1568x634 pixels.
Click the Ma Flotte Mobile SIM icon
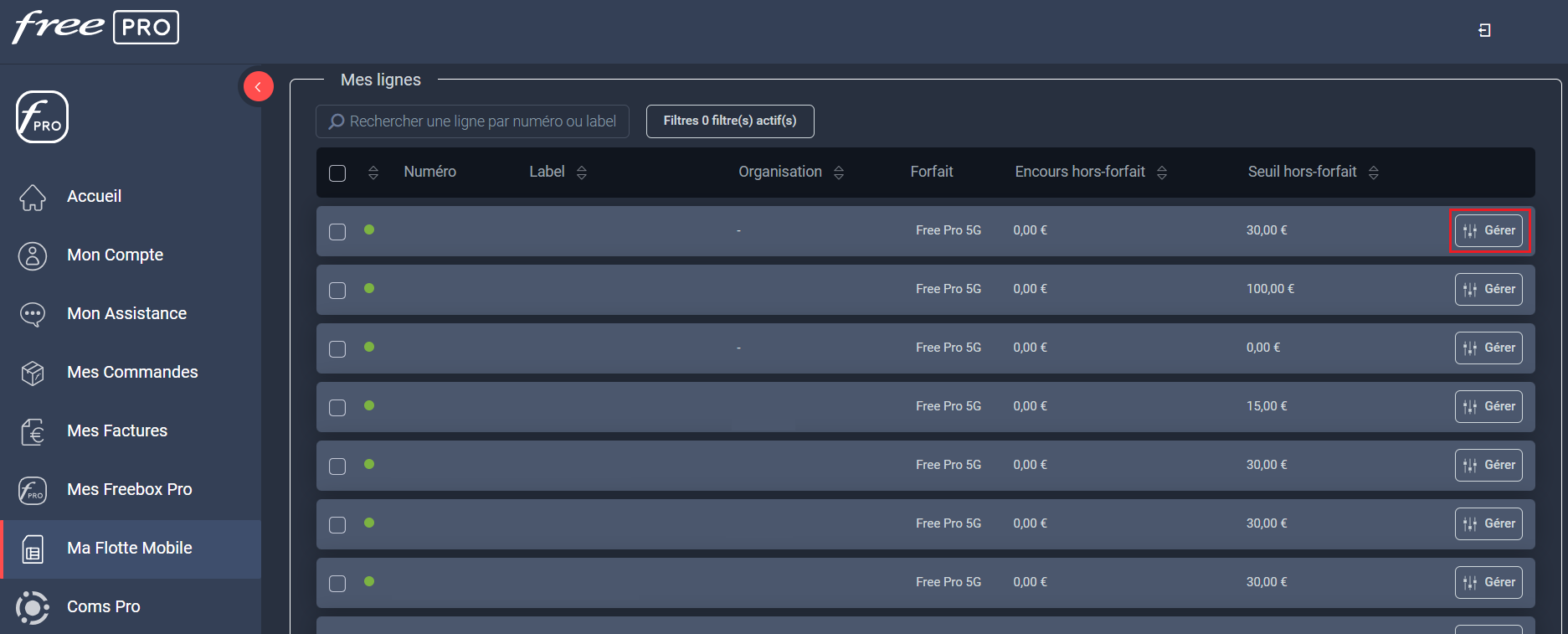tap(33, 549)
